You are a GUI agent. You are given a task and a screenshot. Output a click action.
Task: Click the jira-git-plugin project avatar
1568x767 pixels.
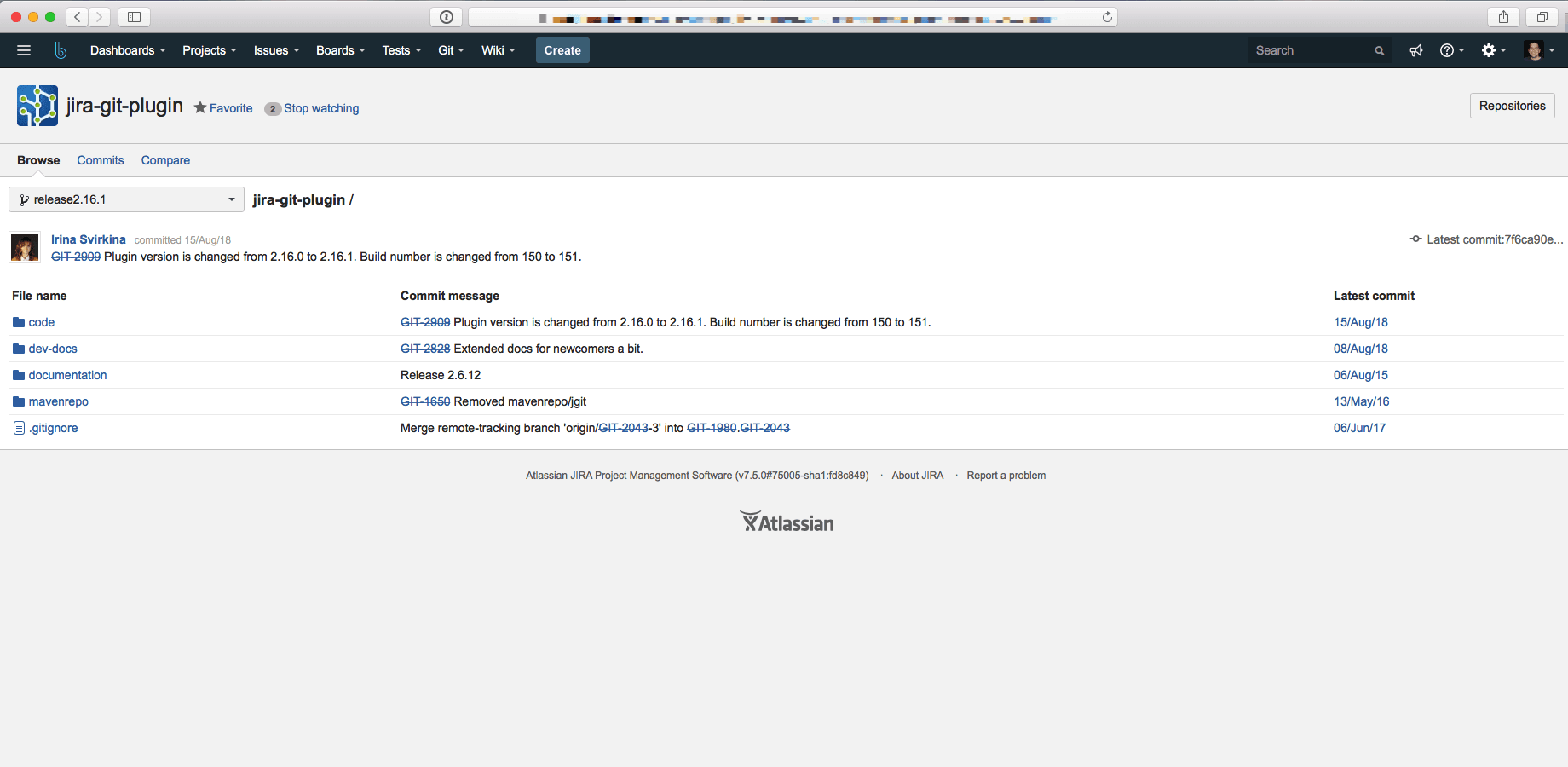point(36,106)
